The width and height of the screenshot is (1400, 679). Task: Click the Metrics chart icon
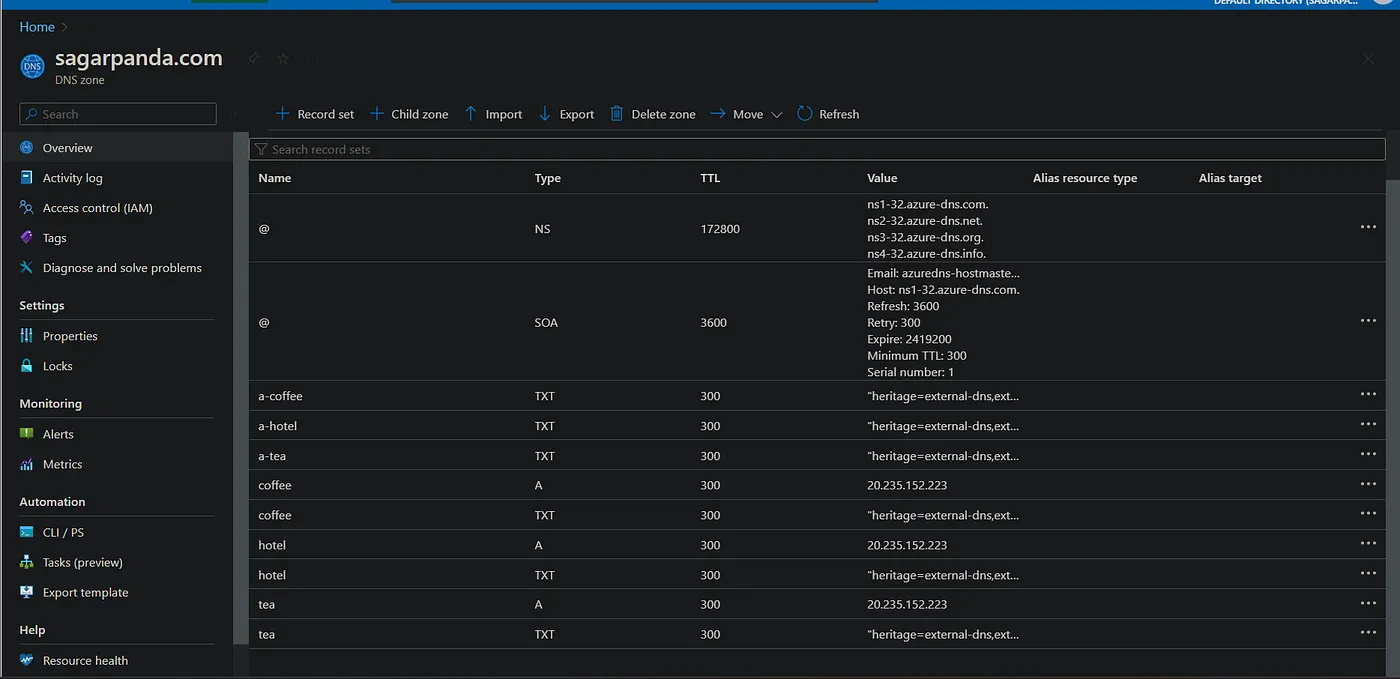(27, 464)
